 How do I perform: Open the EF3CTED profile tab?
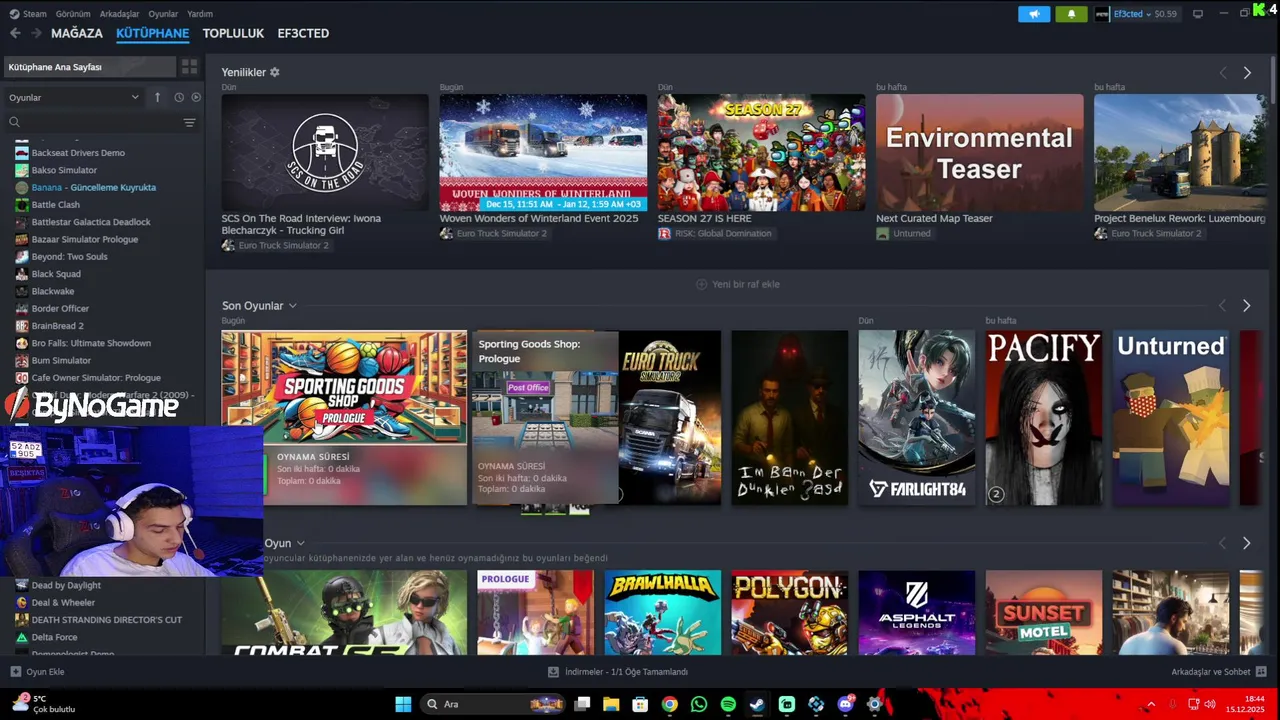coord(303,33)
